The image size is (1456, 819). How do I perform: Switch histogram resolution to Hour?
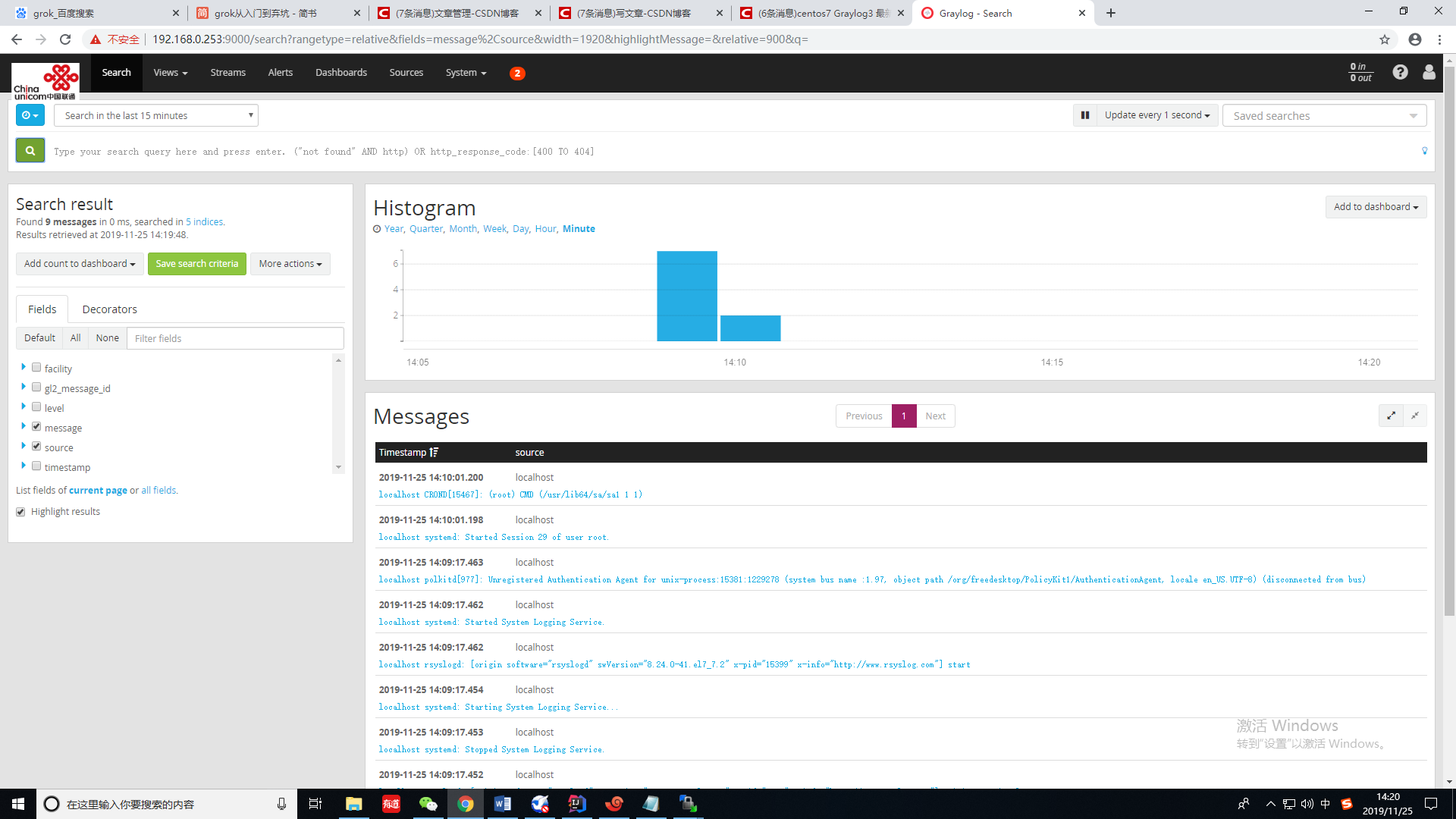click(545, 228)
